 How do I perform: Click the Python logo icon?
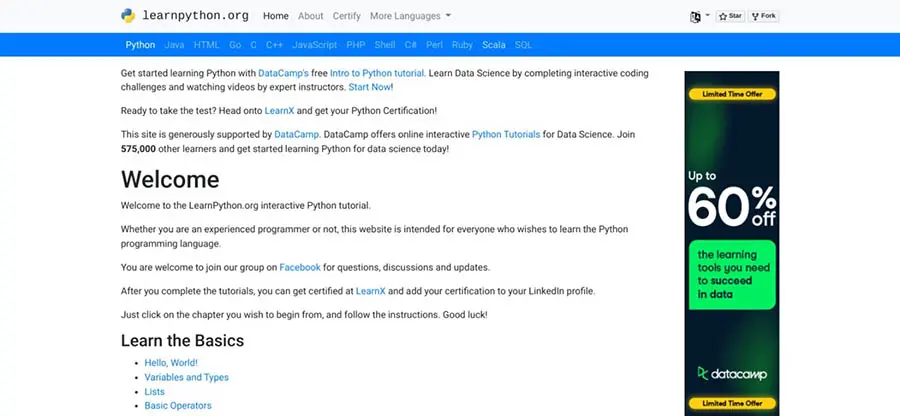(128, 16)
